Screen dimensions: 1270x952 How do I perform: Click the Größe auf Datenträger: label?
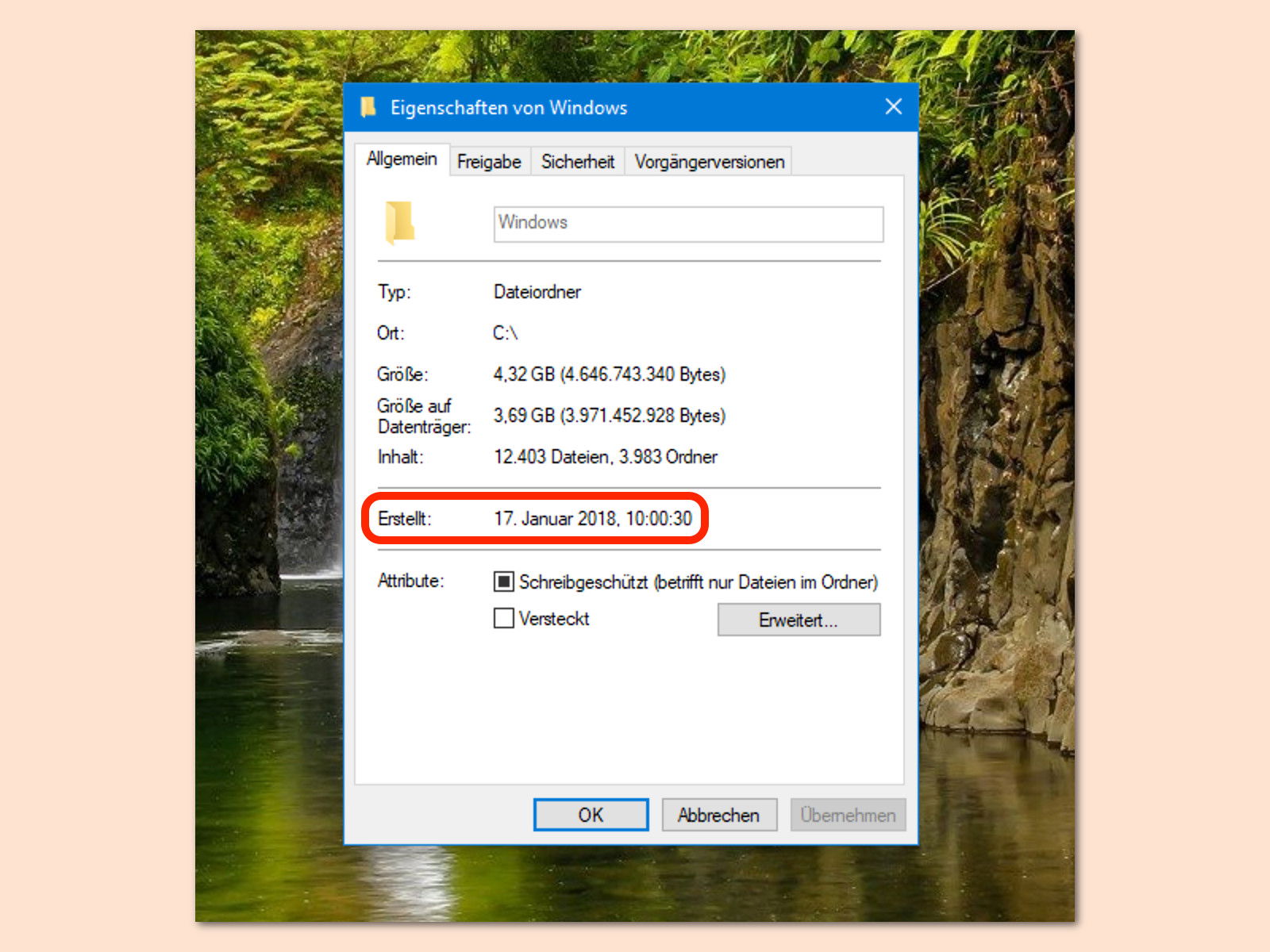point(424,416)
